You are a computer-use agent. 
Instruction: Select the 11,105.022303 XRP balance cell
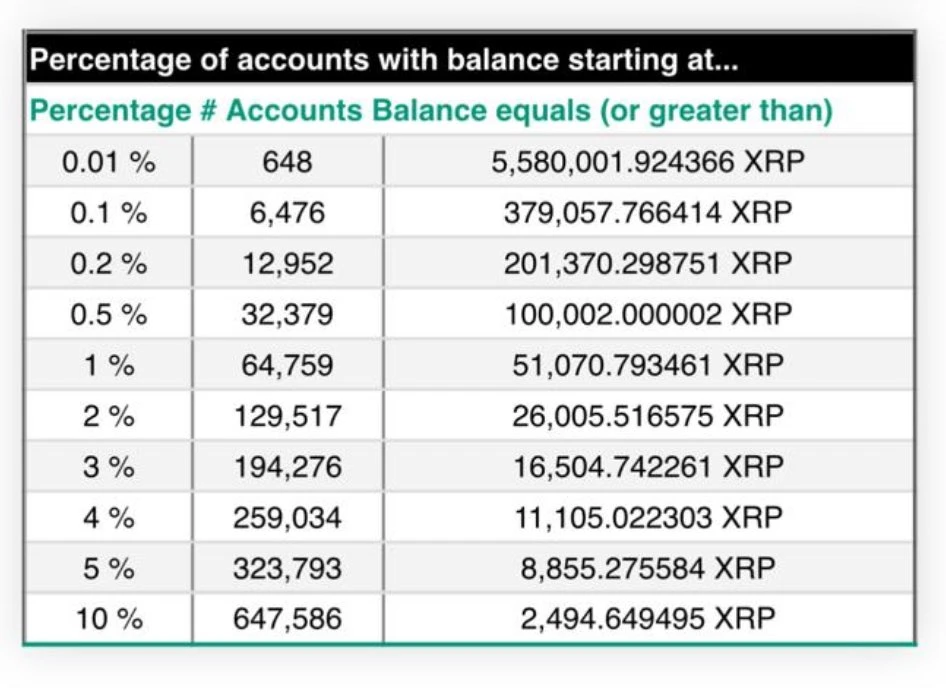point(648,518)
